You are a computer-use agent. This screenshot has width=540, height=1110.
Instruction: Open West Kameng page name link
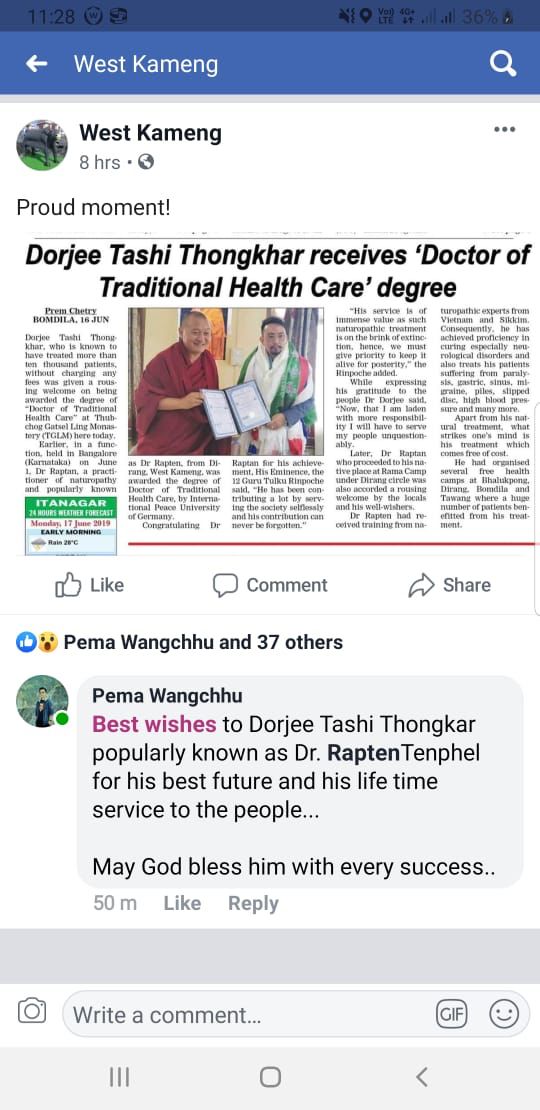150,132
